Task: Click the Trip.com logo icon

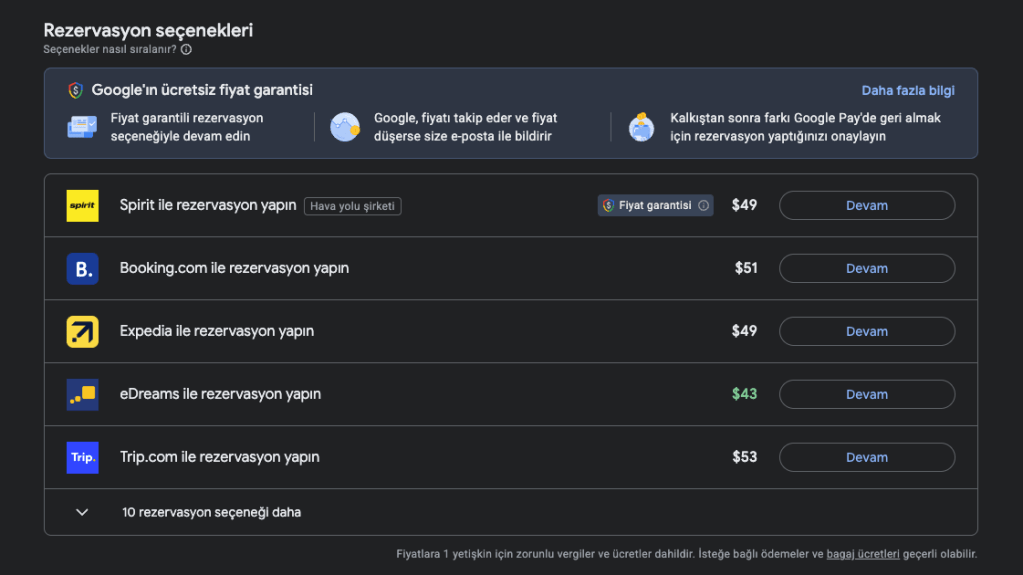Action: tap(82, 458)
